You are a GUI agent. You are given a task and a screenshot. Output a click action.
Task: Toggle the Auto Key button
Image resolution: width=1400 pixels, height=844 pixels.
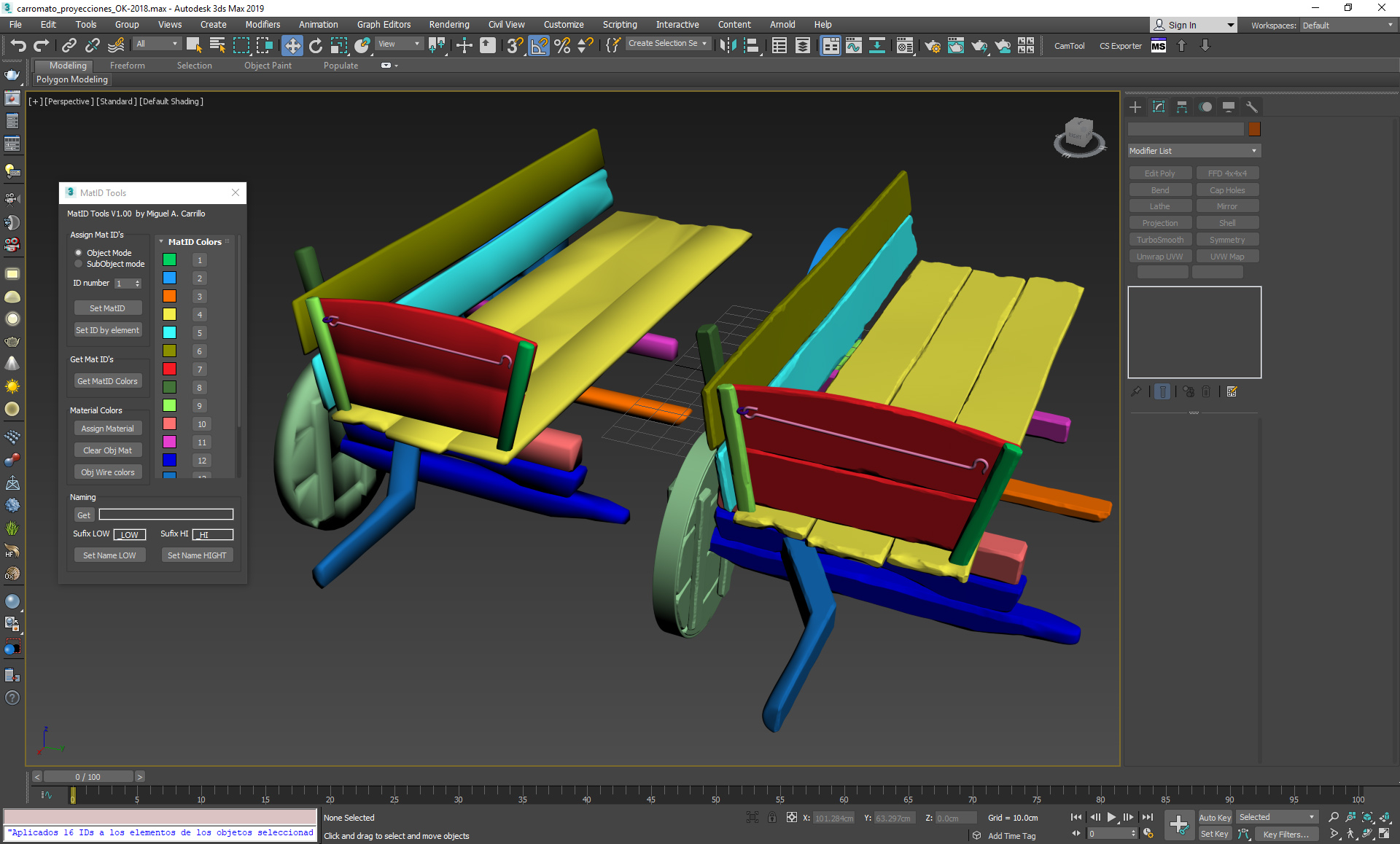[x=1214, y=817]
